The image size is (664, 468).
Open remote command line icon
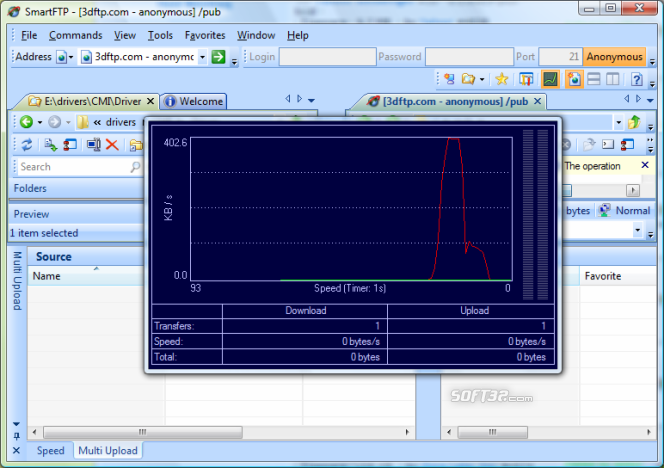608,144
